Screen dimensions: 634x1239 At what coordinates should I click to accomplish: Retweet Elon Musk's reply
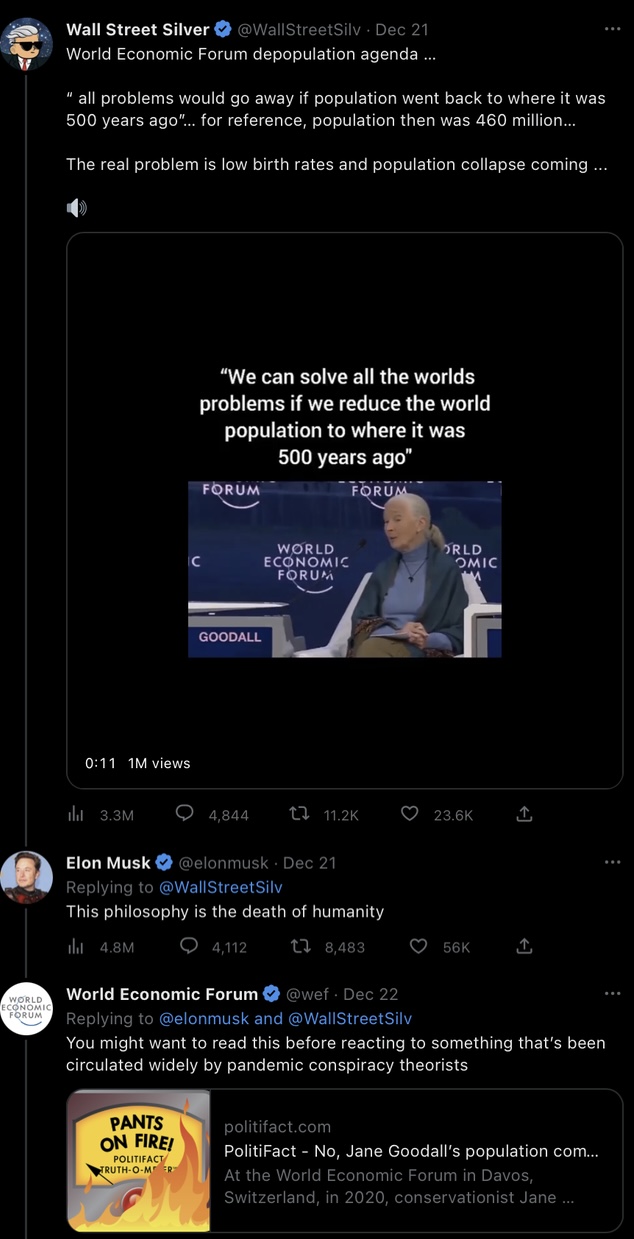point(299,946)
